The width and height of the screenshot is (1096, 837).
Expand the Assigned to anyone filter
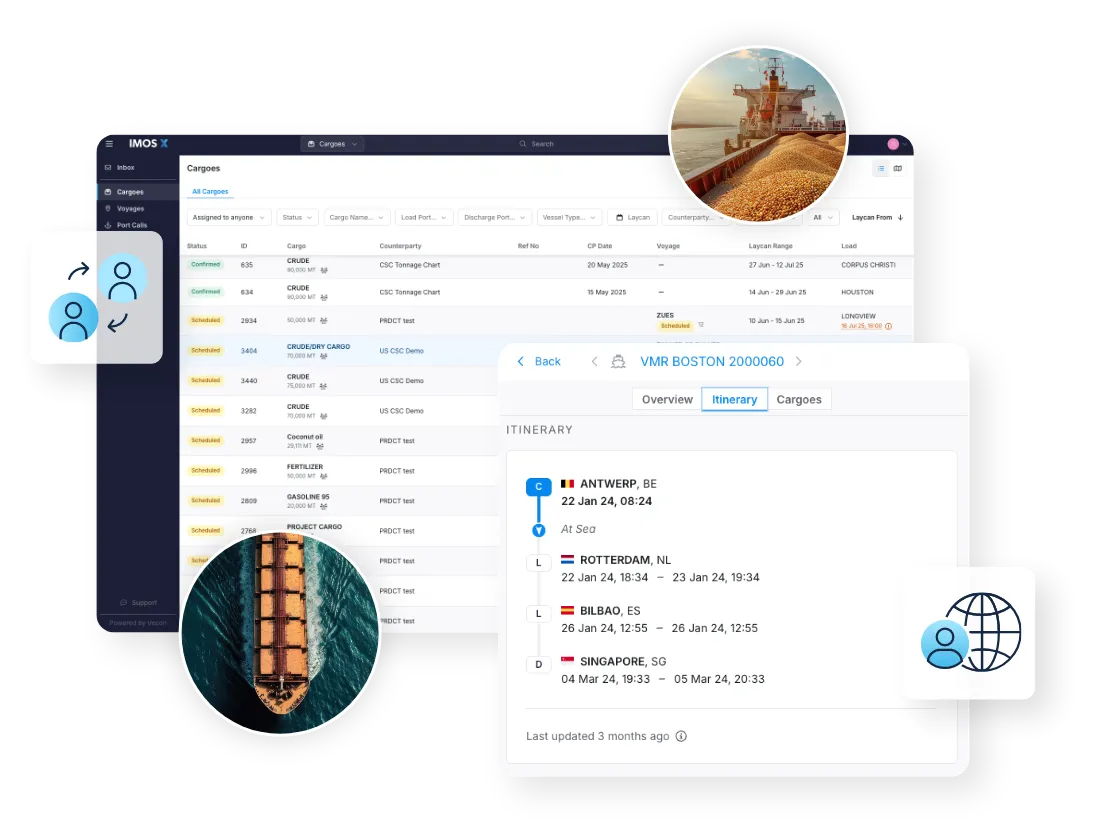point(230,217)
